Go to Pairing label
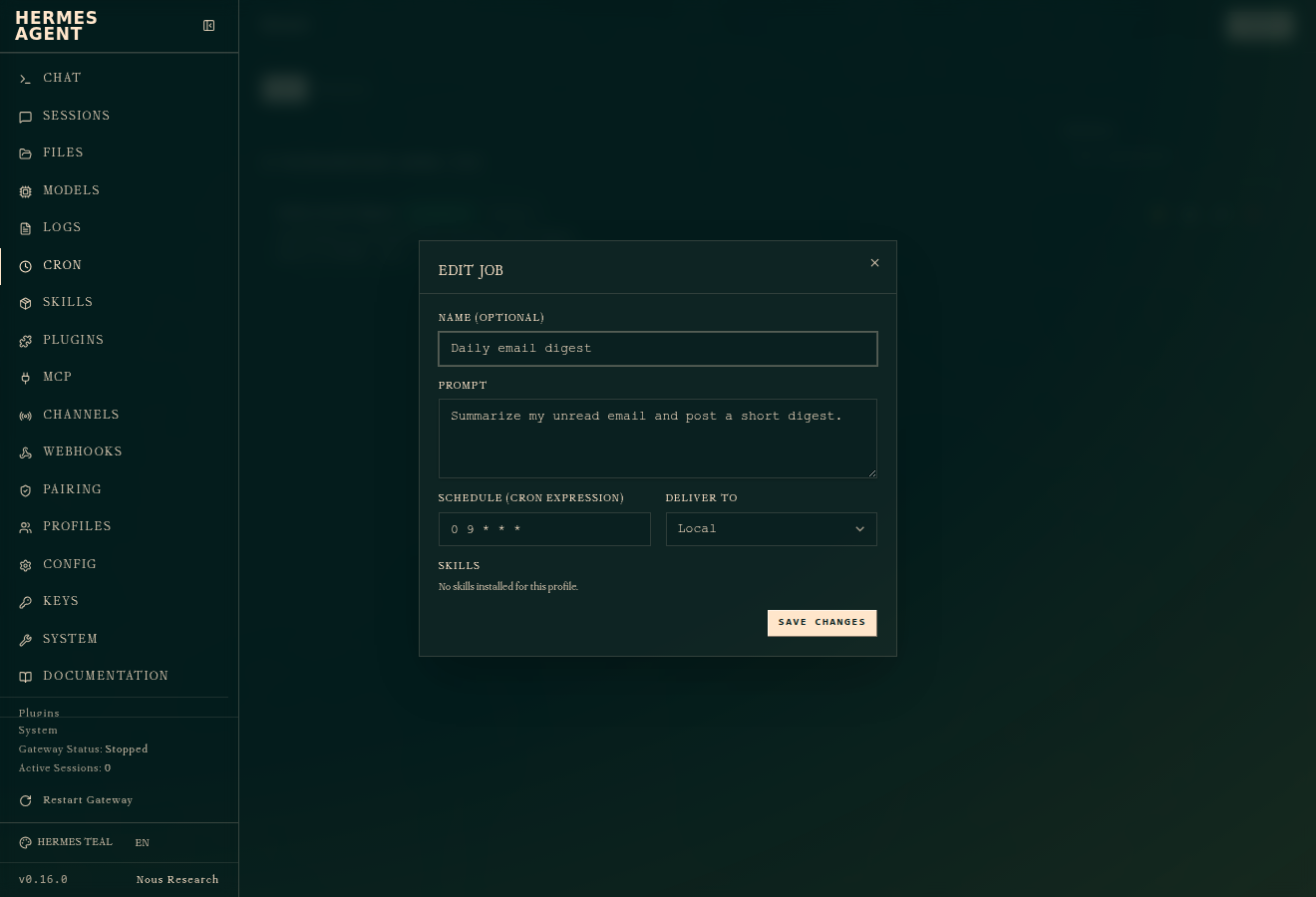 point(72,489)
